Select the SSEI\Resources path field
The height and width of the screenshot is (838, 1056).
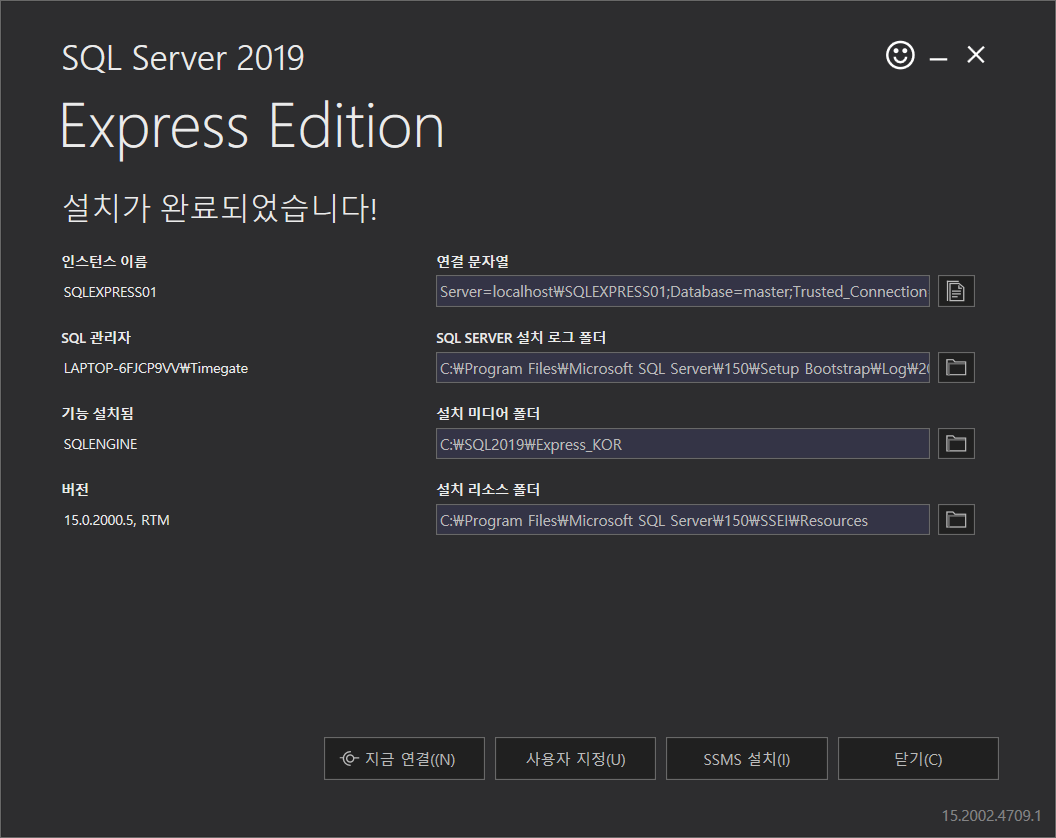point(683,519)
